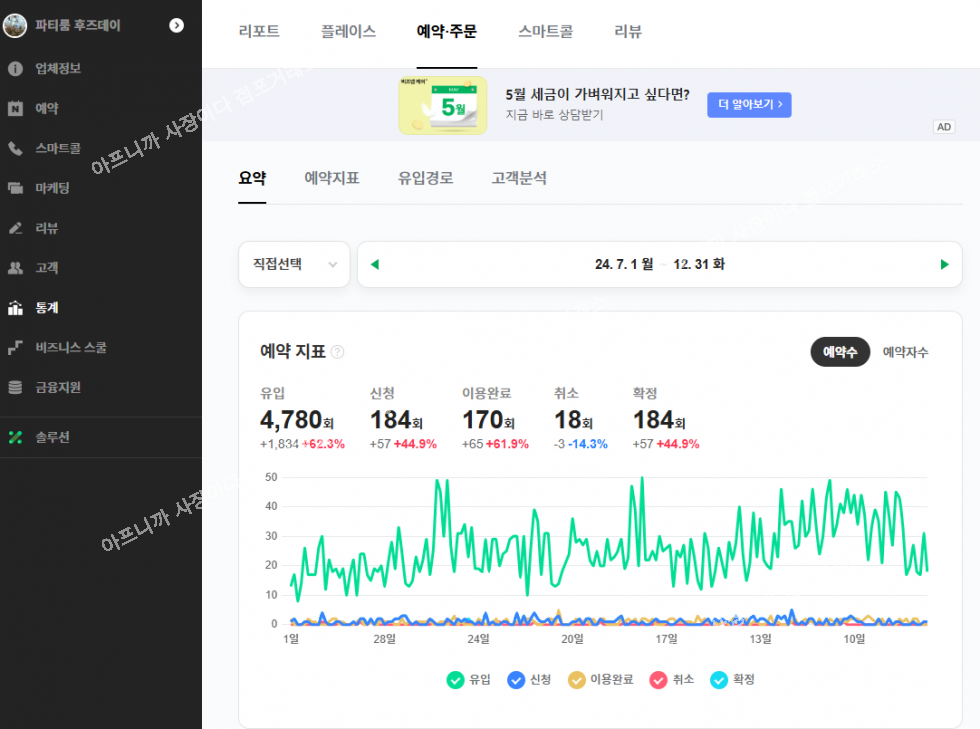980x729 pixels.
Task: Open the 직접선택 period dropdown
Action: pyautogui.click(x=294, y=265)
